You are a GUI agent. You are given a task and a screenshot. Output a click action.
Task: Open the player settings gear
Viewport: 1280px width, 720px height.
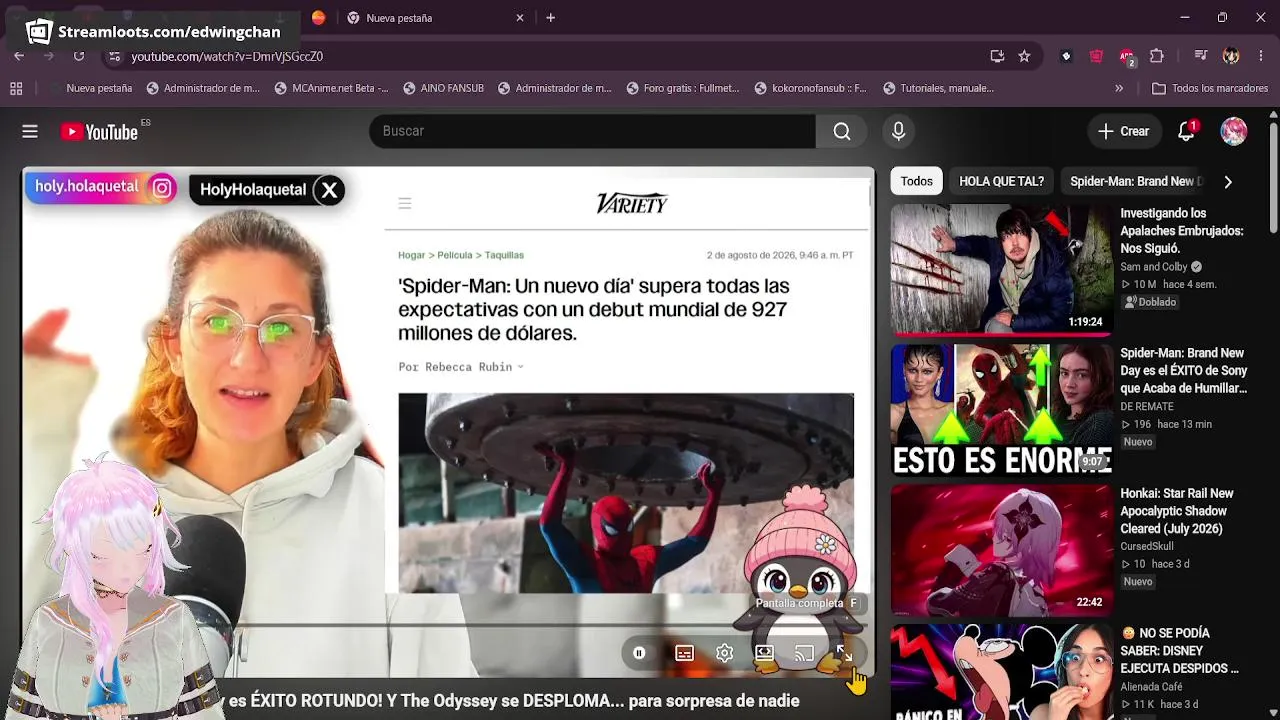pos(724,653)
